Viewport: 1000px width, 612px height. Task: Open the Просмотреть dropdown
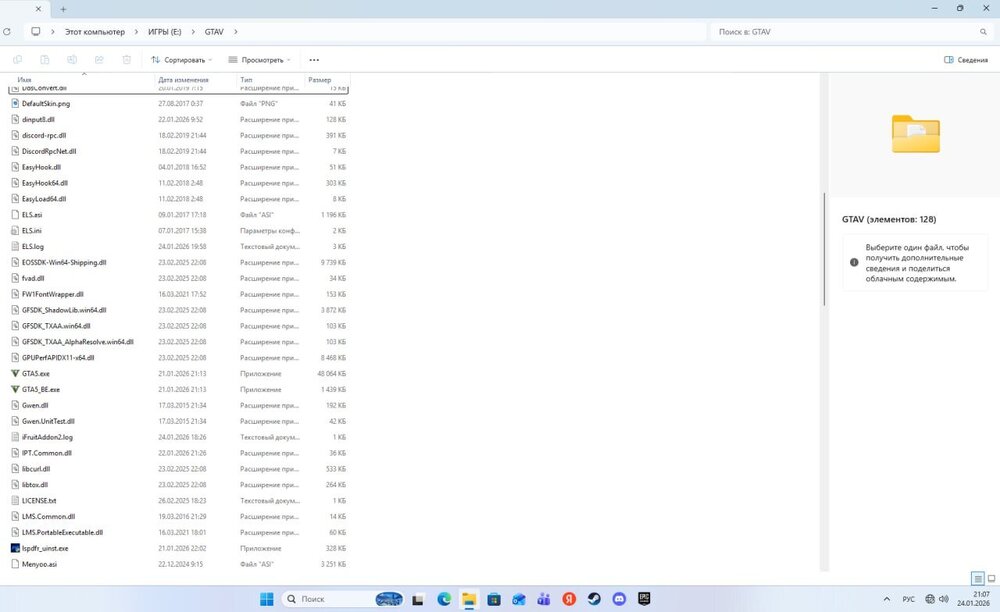pos(261,59)
